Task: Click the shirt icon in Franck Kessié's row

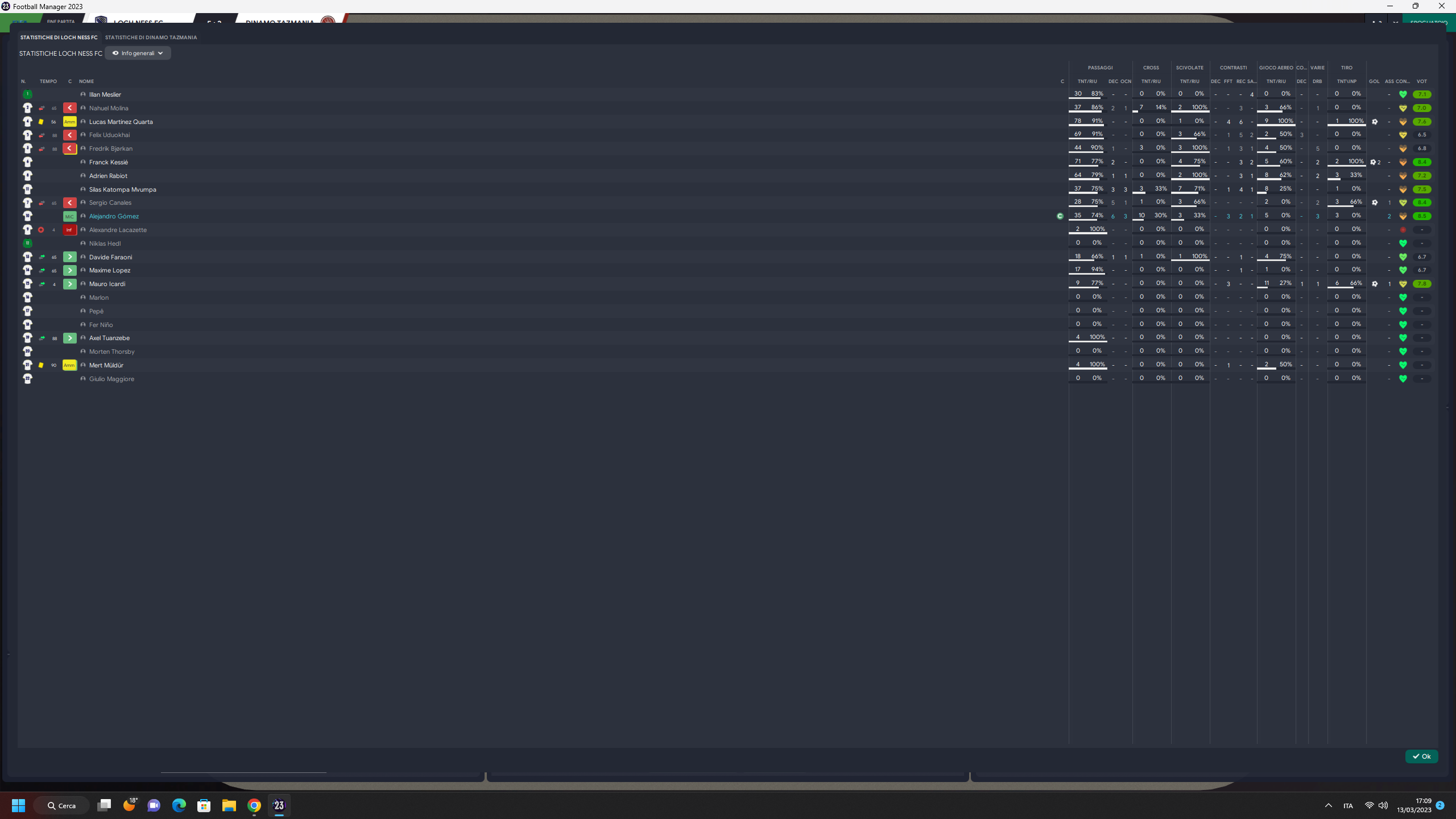Action: 27,162
